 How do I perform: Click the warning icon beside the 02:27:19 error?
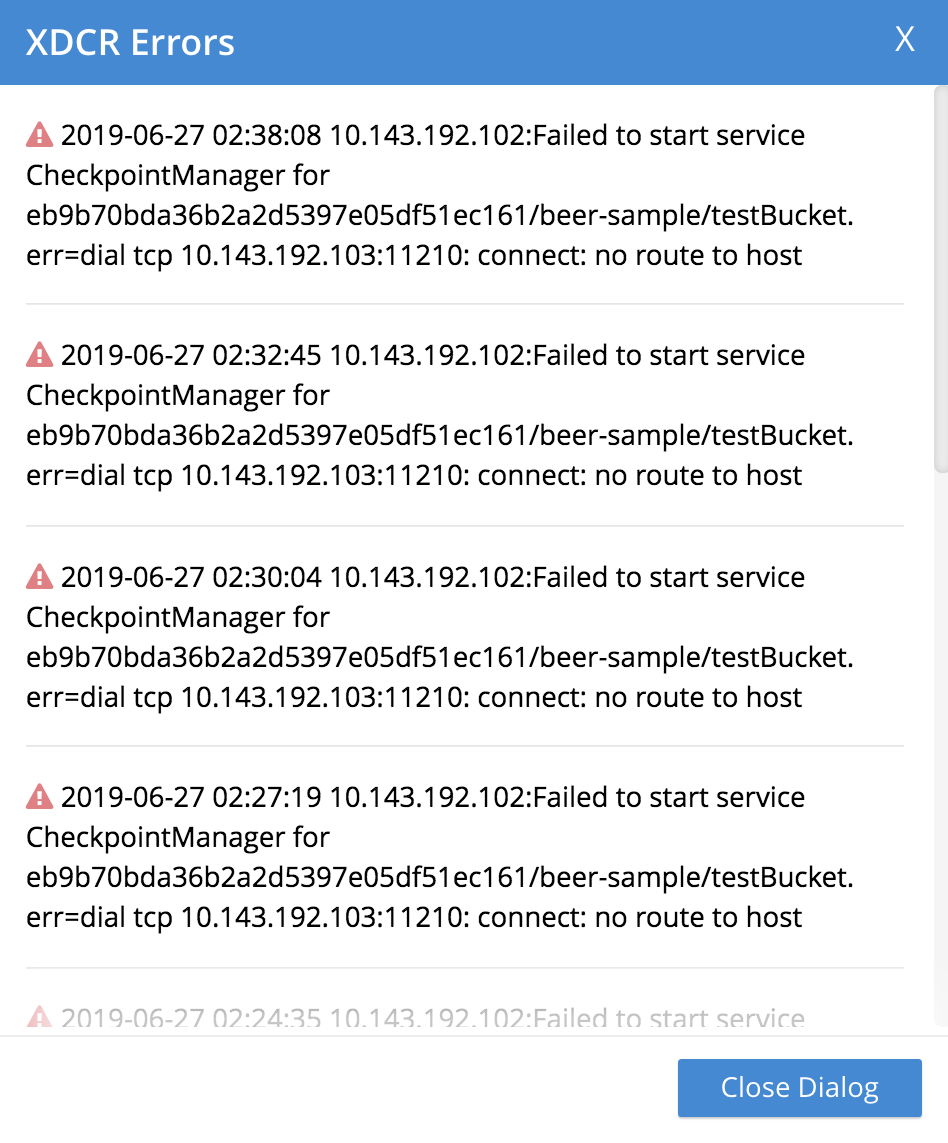tap(38, 797)
